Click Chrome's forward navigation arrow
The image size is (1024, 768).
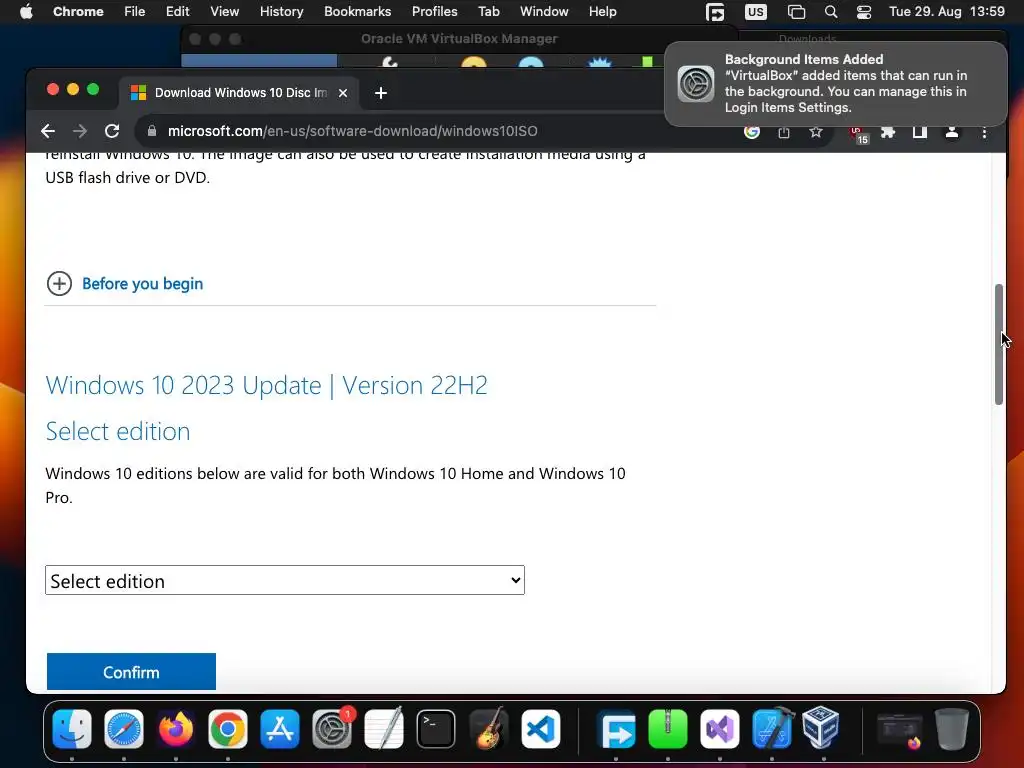[x=80, y=131]
